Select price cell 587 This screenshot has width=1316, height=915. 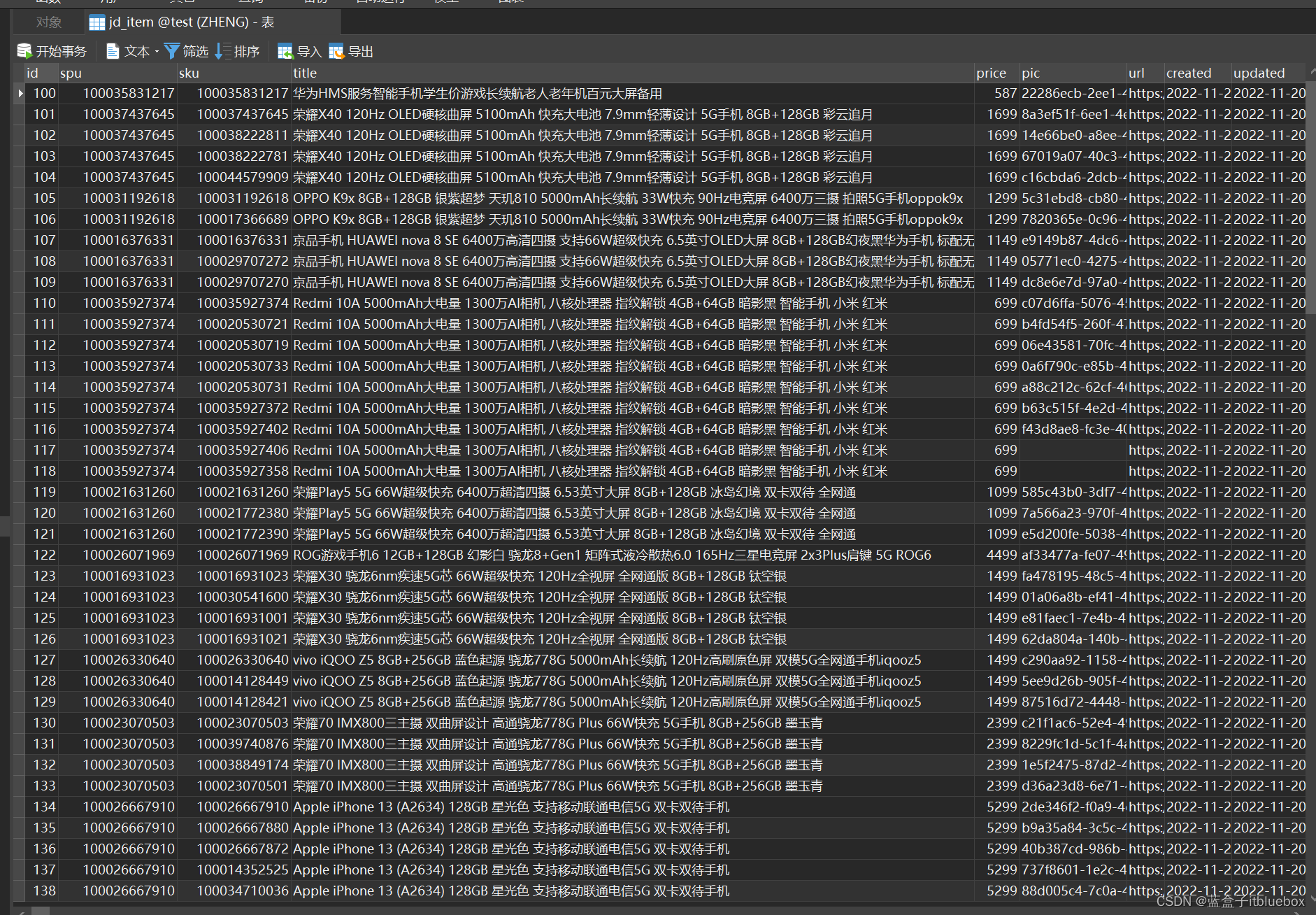(x=997, y=93)
